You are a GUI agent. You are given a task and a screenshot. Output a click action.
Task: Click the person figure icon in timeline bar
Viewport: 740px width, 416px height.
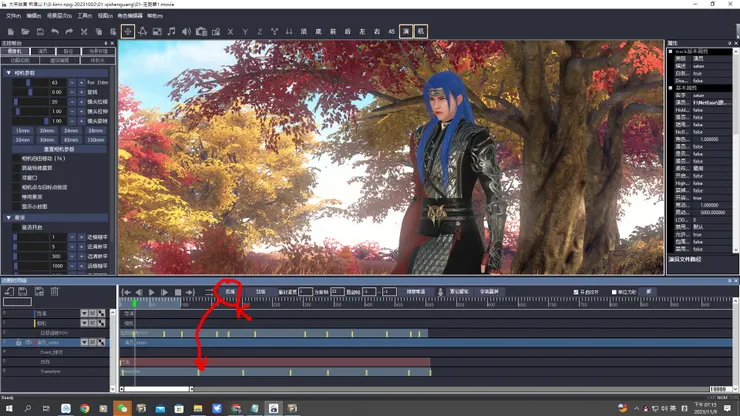click(x=440, y=292)
